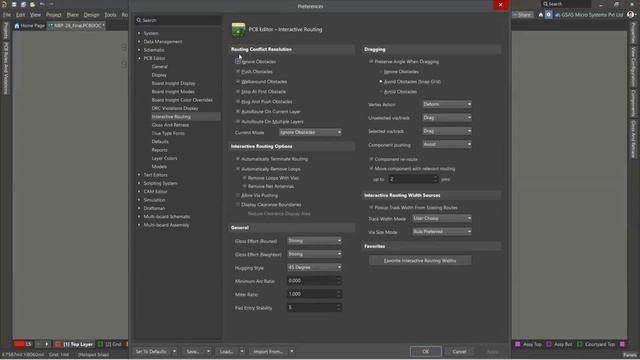Viewport: 640px width, 360px height.
Task: Switch to the PCBDOC document tab
Action: [77, 26]
